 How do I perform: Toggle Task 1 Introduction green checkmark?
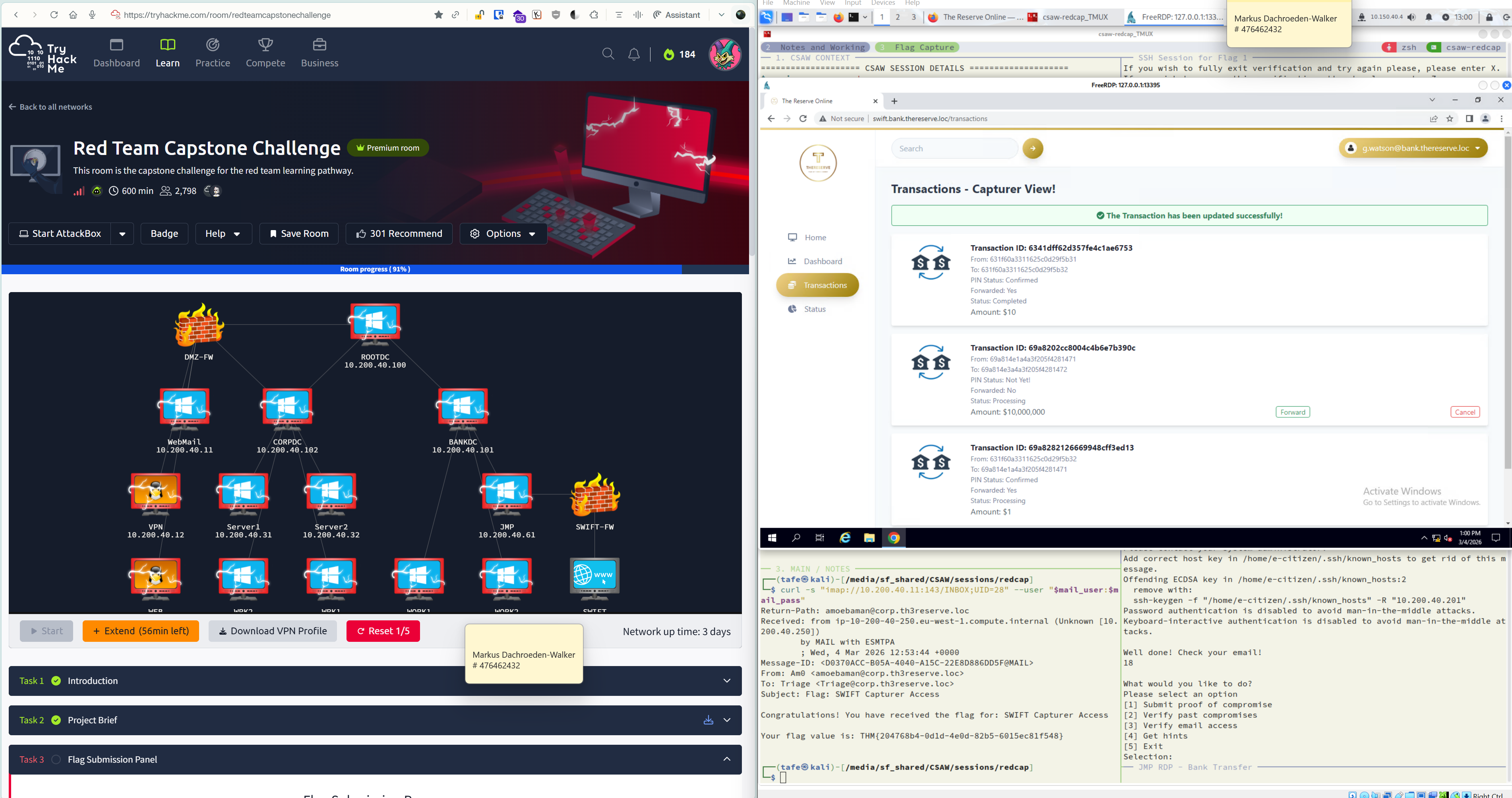pyautogui.click(x=56, y=680)
